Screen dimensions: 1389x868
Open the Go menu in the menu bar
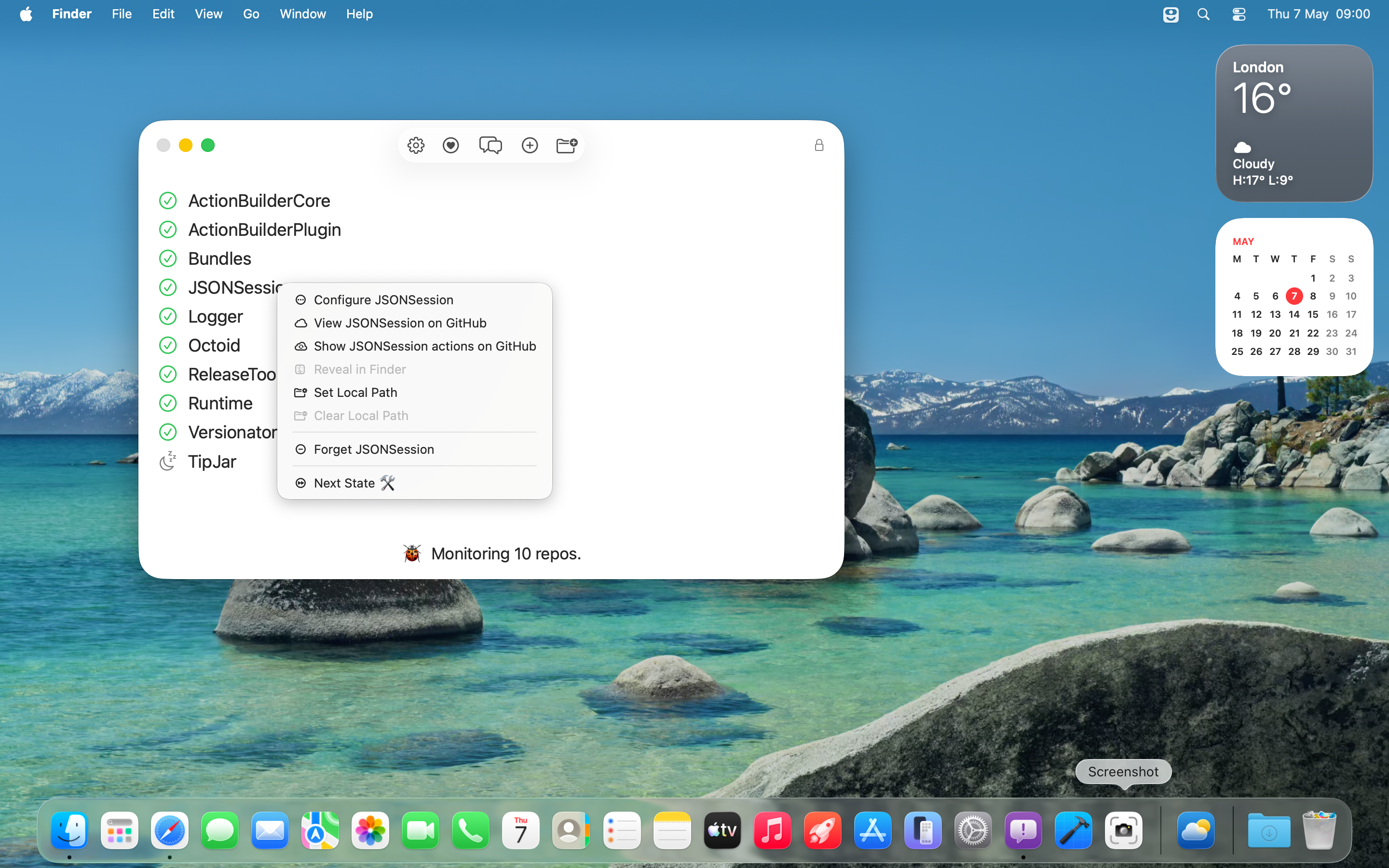(251, 14)
